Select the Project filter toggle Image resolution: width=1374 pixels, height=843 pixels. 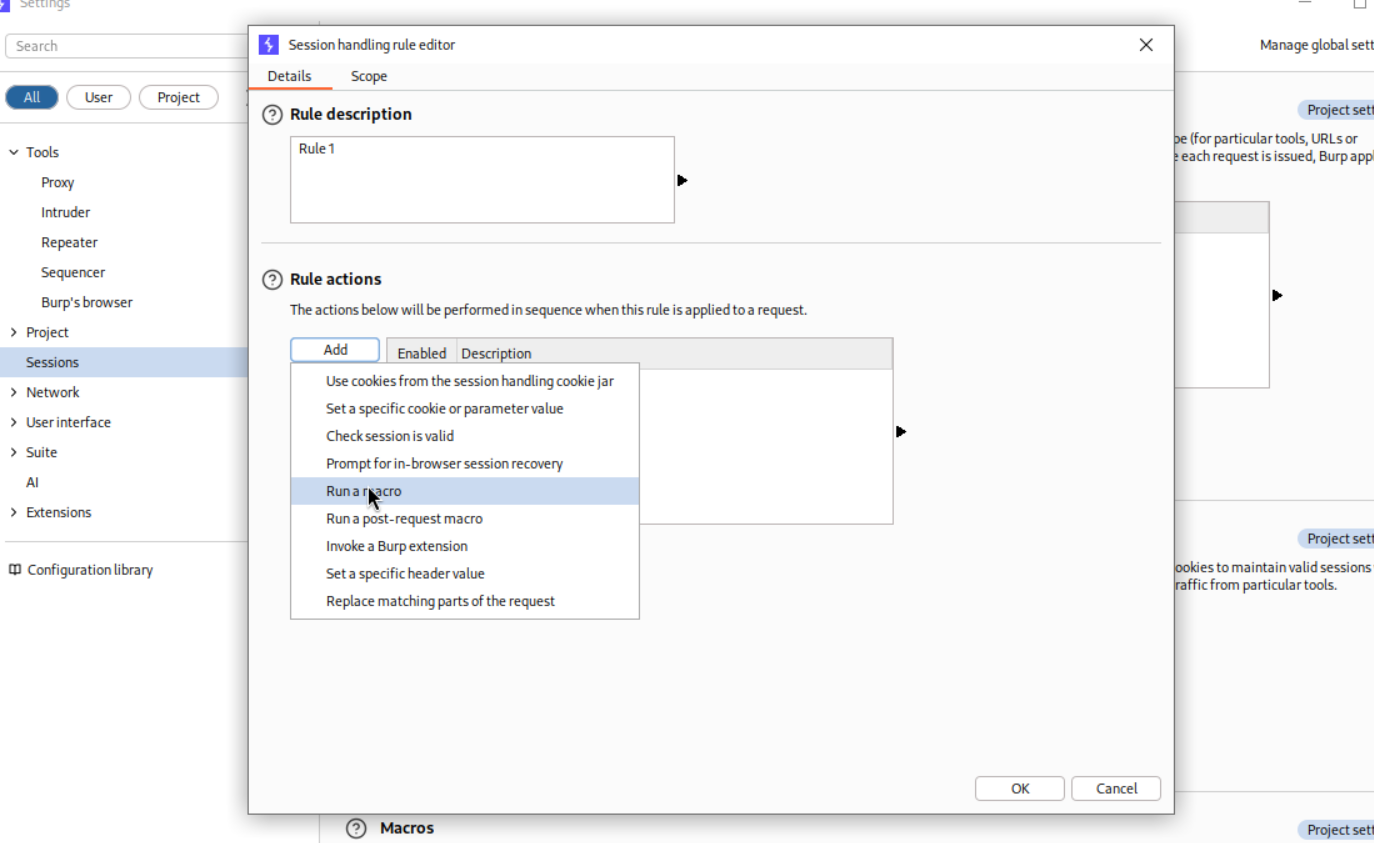point(178,98)
